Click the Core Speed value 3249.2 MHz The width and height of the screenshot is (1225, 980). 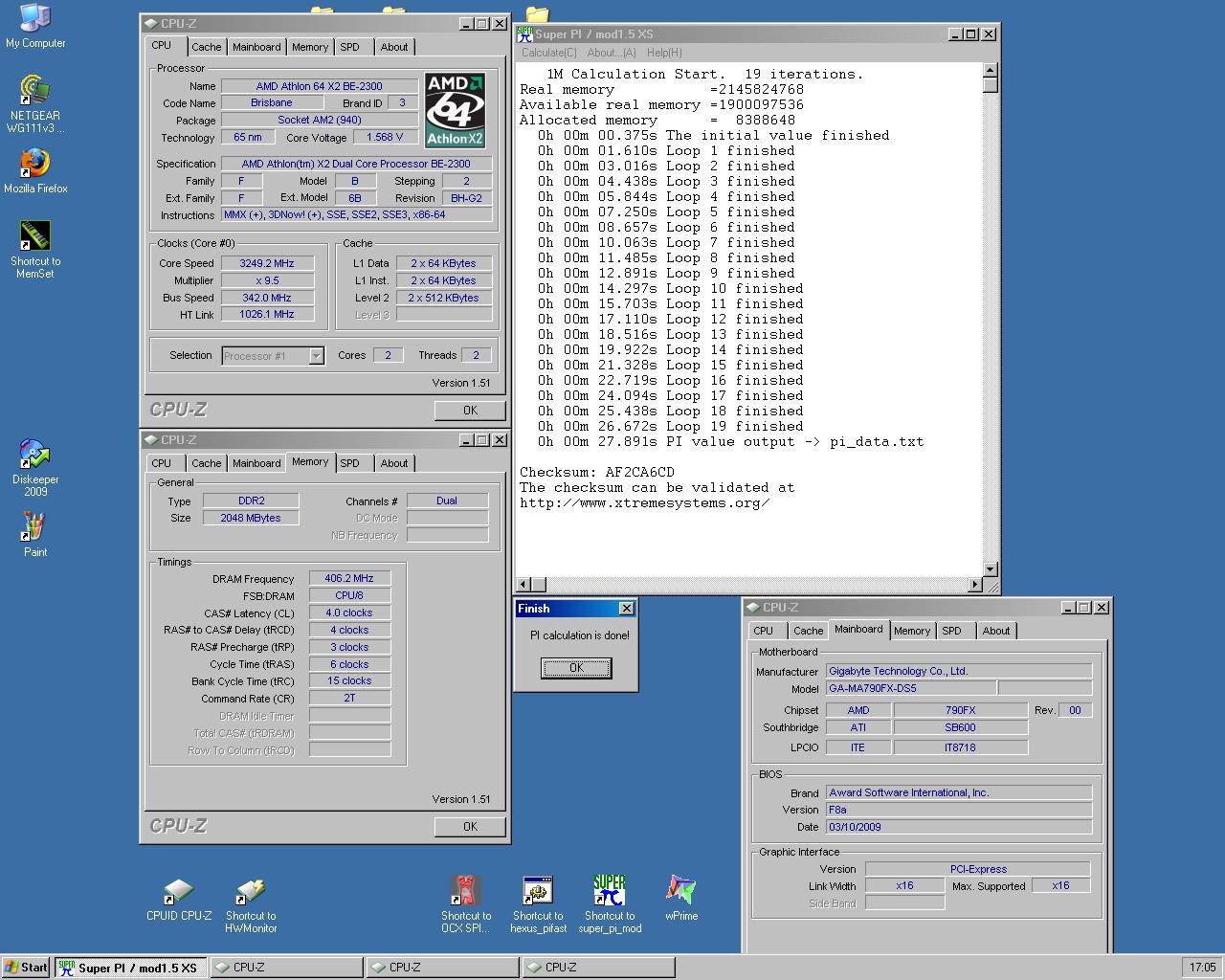coord(267,263)
